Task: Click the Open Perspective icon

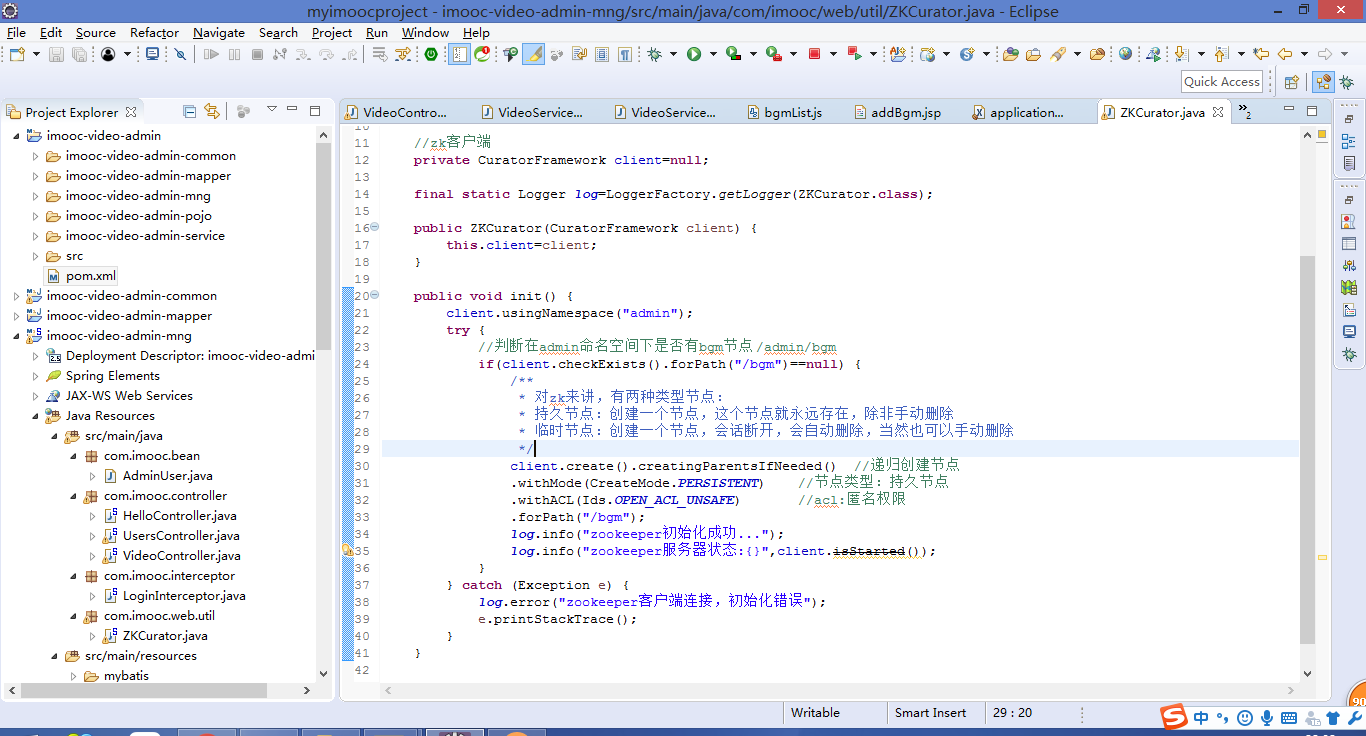Action: coord(1291,82)
